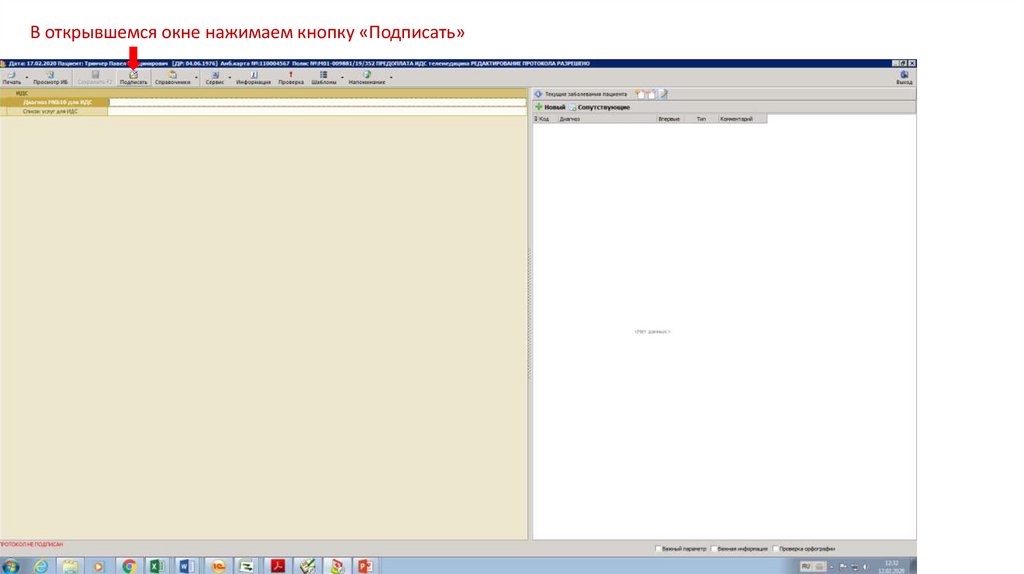1024x574 pixels.
Task: Expand the Справочники dropdown arrow
Action: coord(196,78)
